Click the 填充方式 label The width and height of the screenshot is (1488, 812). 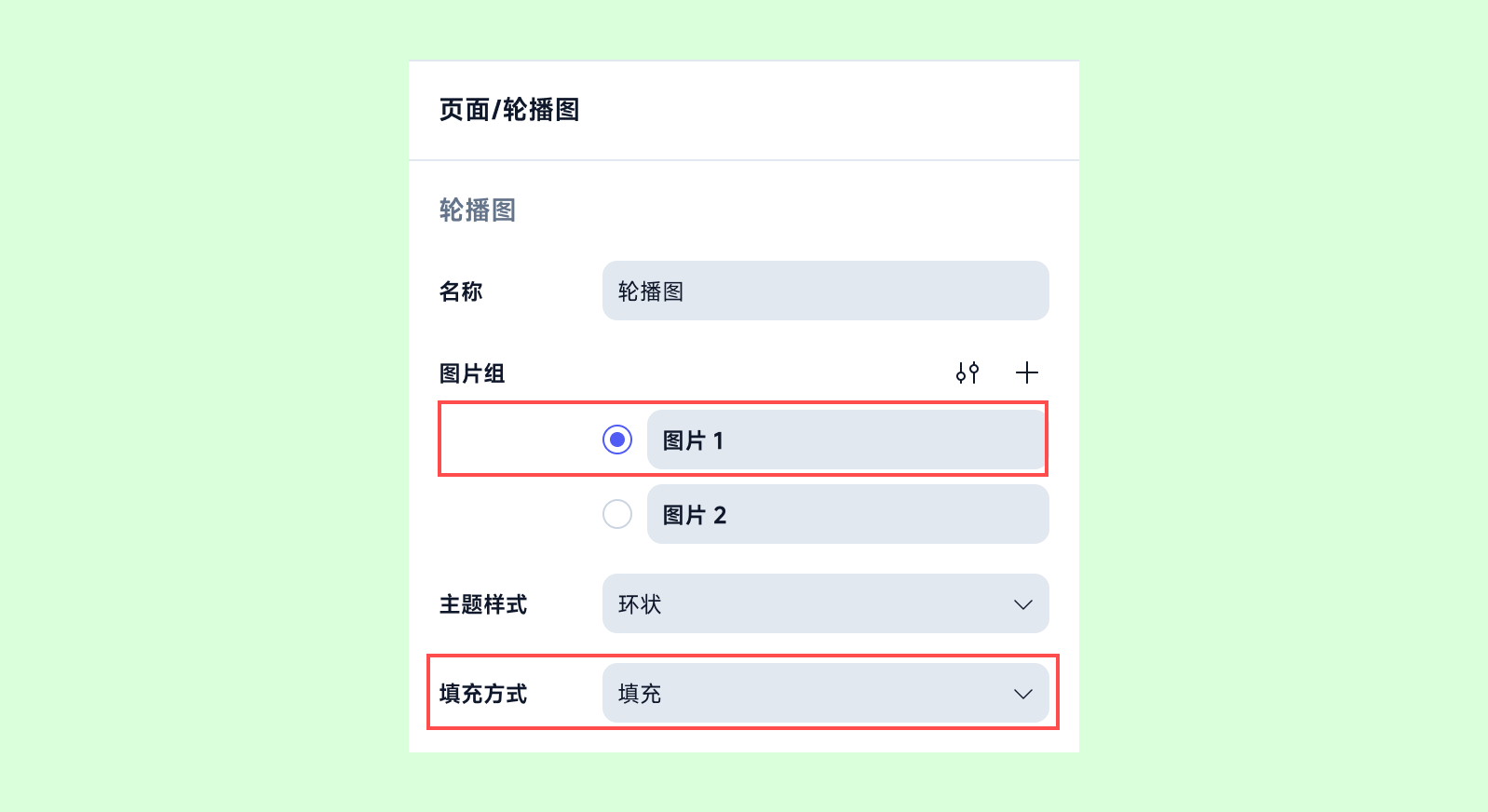483,694
